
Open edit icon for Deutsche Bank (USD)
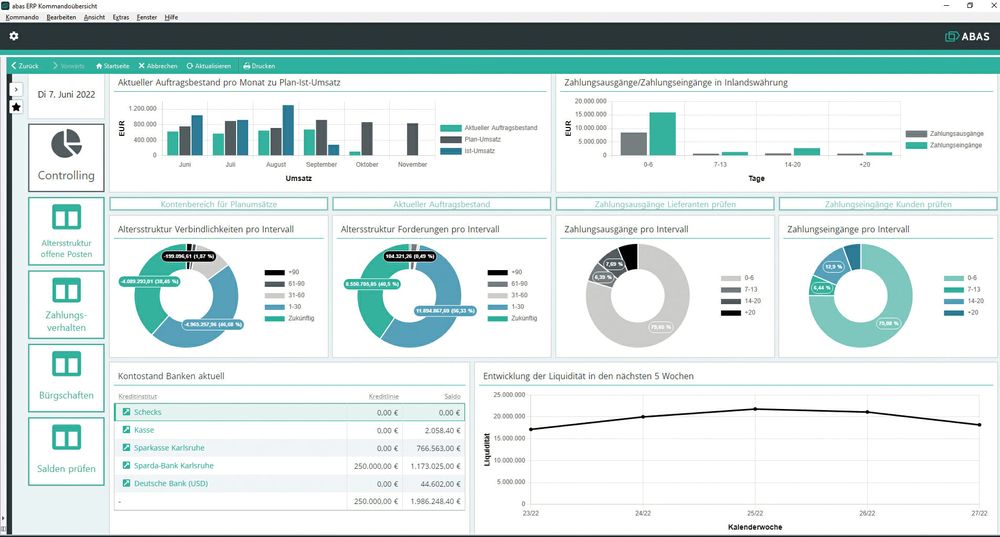126,483
